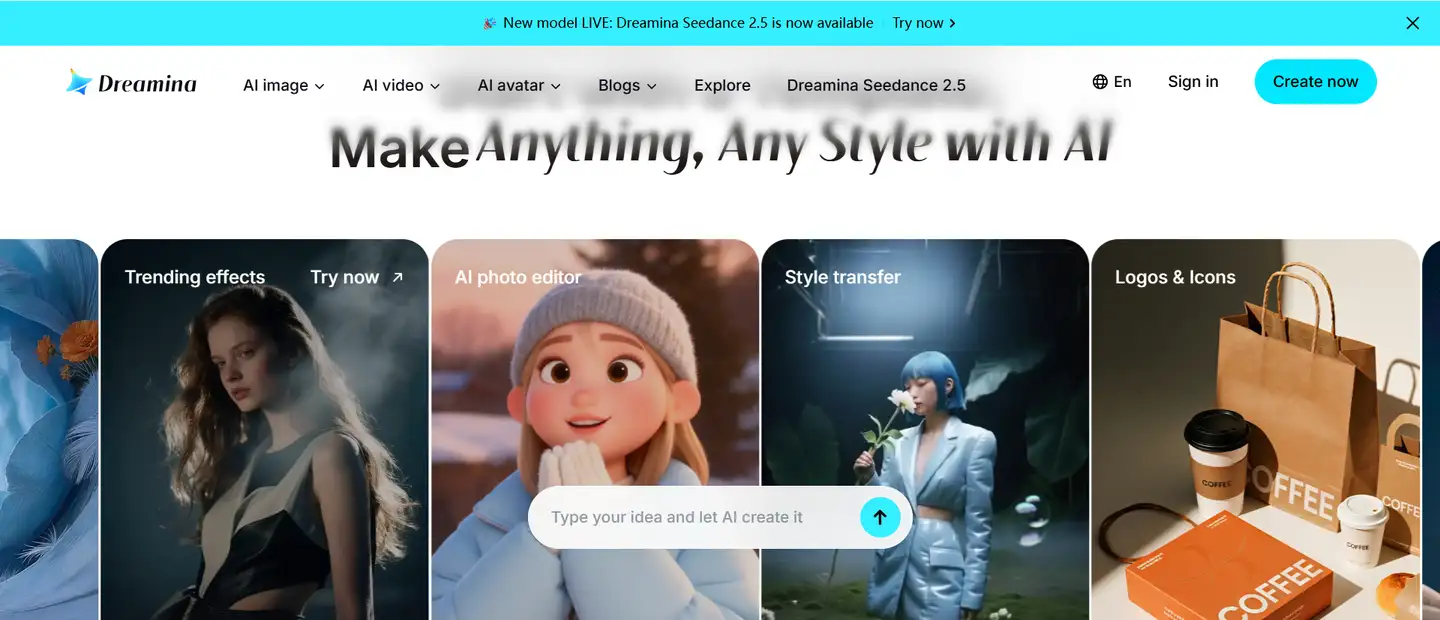The image size is (1440, 620).
Task: Click Try now on Trending effects card
Action: click(x=345, y=277)
